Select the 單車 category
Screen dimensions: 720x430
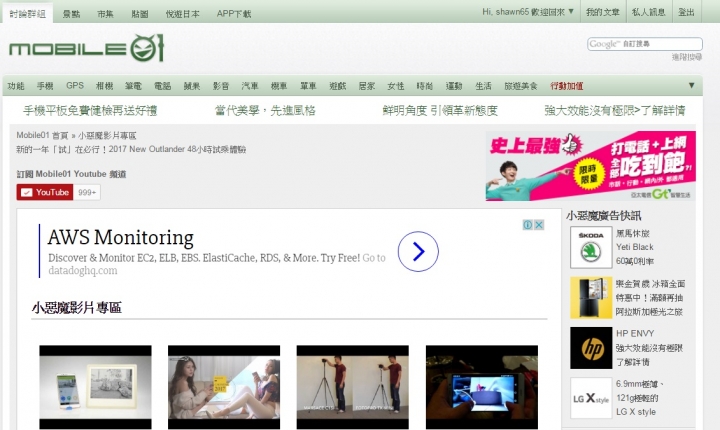[x=308, y=86]
